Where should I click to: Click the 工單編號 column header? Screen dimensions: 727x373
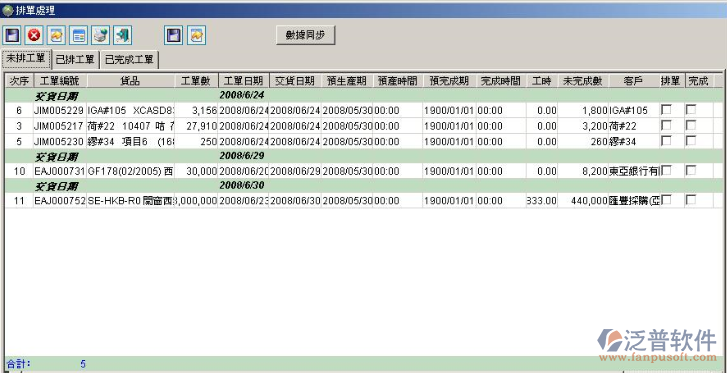click(x=60, y=81)
